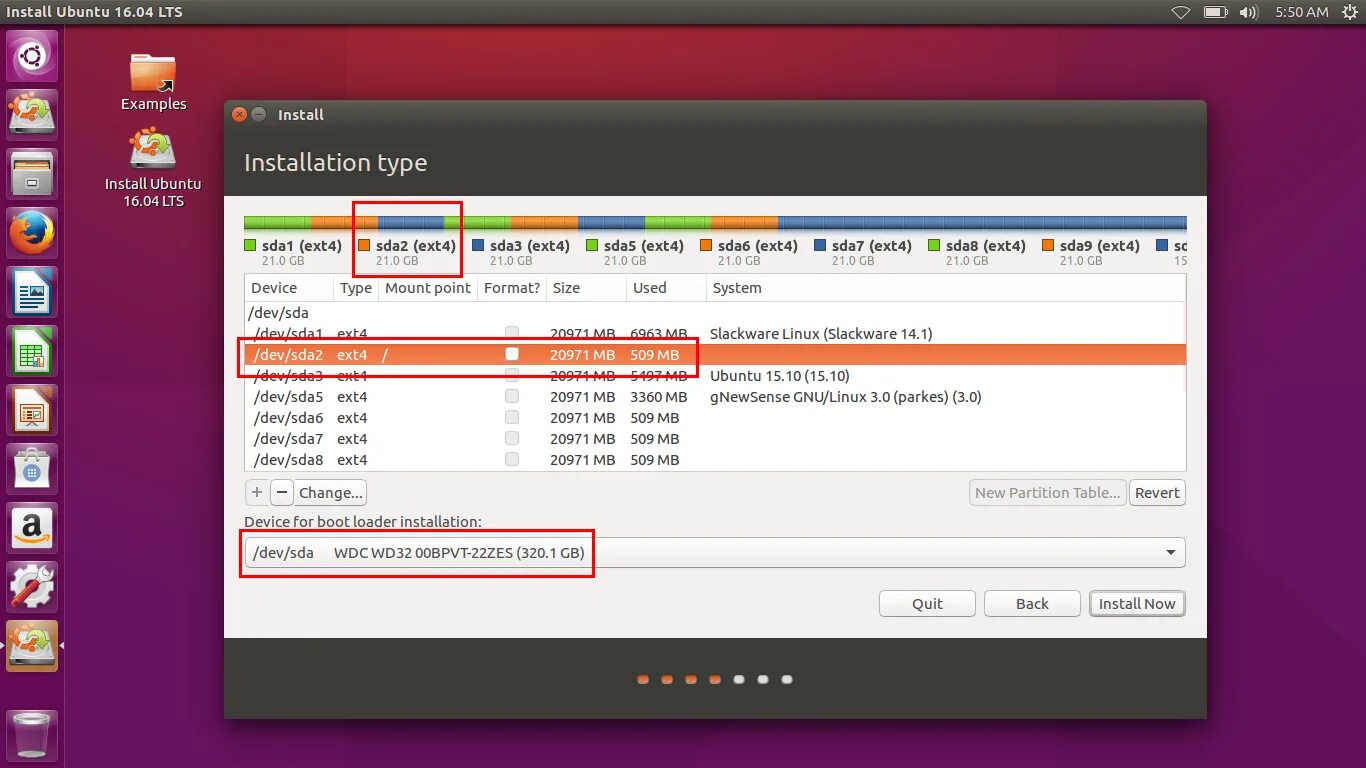Open the clock showing 5:50 AM

pos(1301,12)
